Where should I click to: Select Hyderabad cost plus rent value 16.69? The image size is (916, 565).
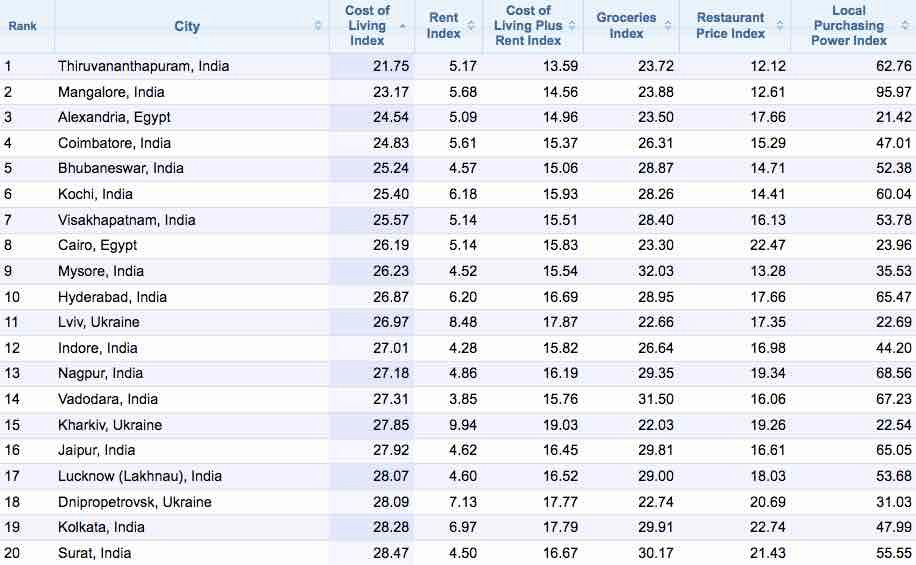pyautogui.click(x=560, y=297)
